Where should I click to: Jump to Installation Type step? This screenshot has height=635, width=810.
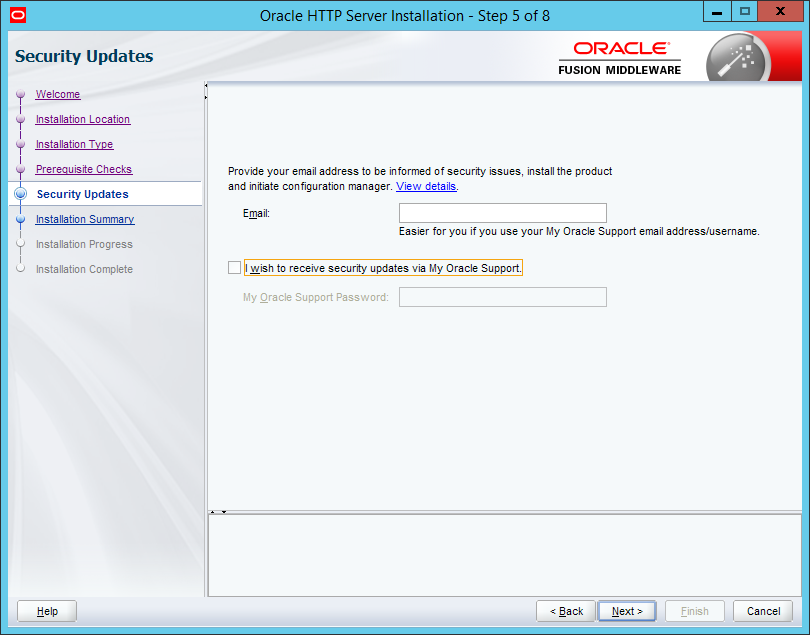click(x=74, y=145)
